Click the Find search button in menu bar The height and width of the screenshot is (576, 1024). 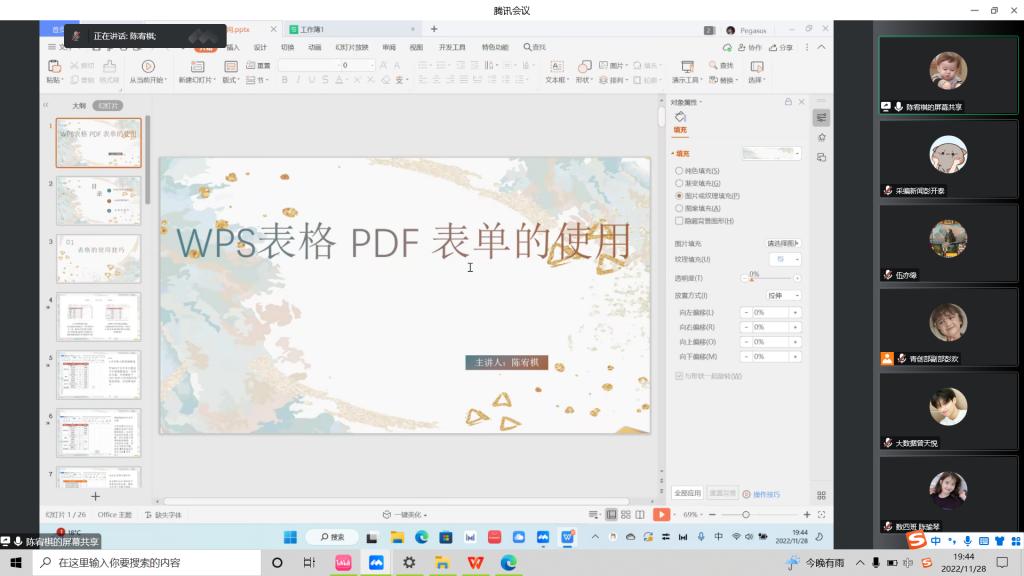[x=534, y=47]
